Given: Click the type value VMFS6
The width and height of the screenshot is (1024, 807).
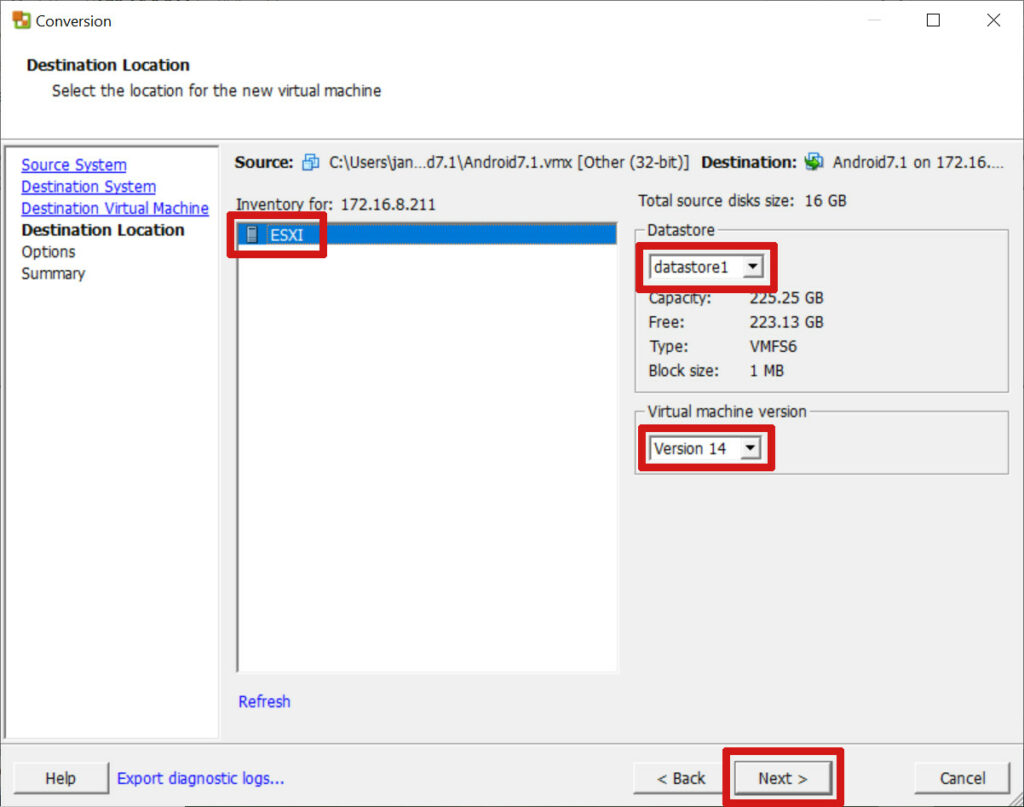Looking at the screenshot, I should [x=773, y=346].
